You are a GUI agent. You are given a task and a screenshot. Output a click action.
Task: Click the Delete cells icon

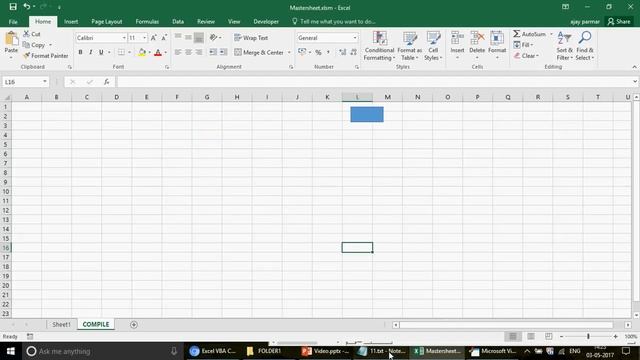tap(477, 38)
